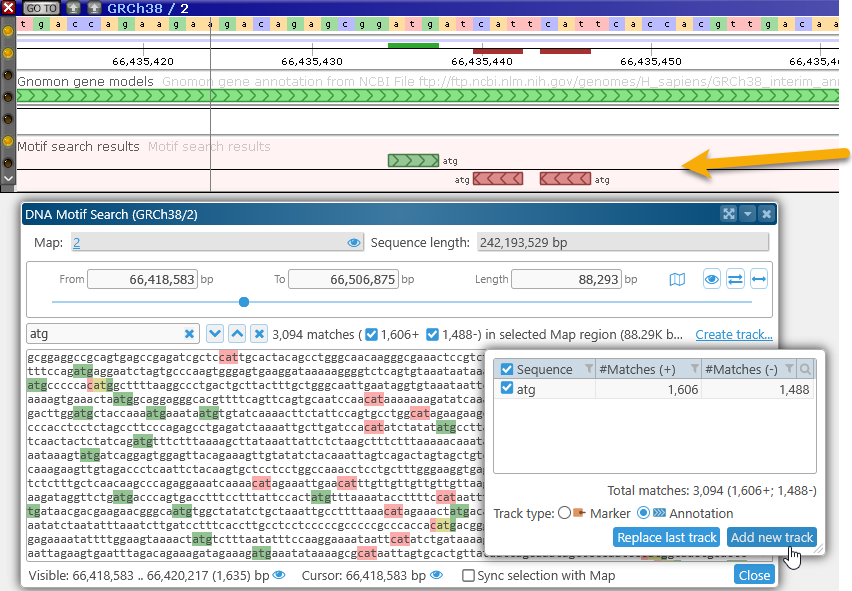Jump to previous match with up arrow

236,334
